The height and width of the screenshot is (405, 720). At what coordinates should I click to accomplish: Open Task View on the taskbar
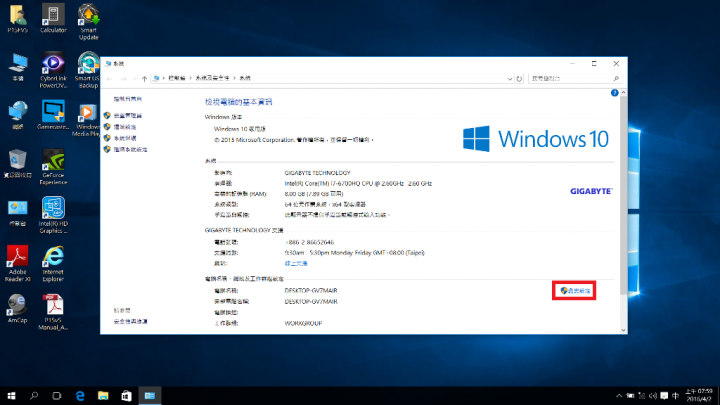[x=57, y=395]
